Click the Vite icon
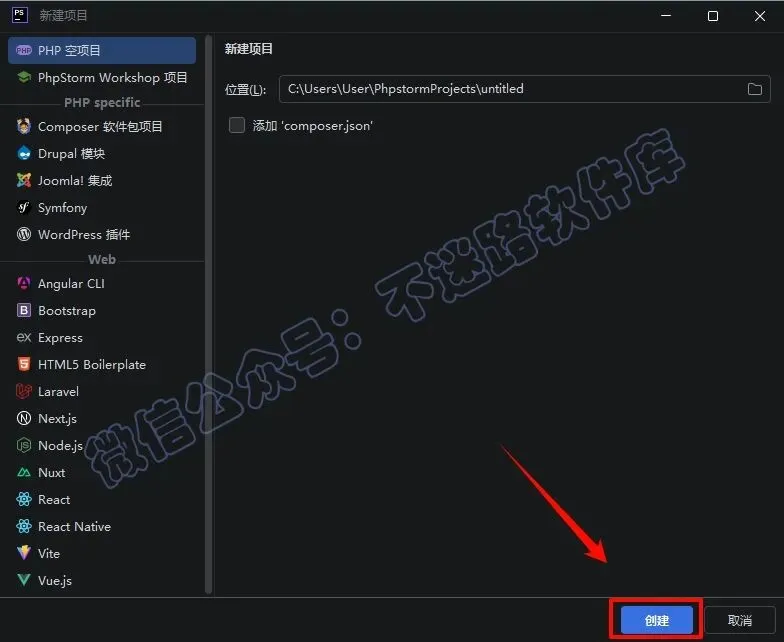Viewport: 784px width, 642px height. coord(24,553)
